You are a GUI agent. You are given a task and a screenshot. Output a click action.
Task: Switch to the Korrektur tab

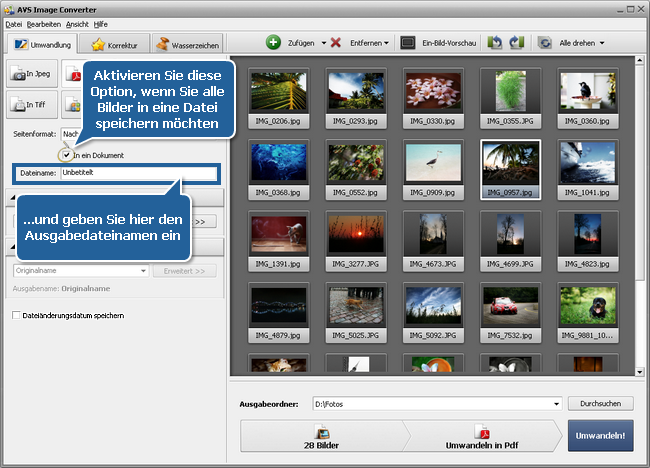point(114,45)
